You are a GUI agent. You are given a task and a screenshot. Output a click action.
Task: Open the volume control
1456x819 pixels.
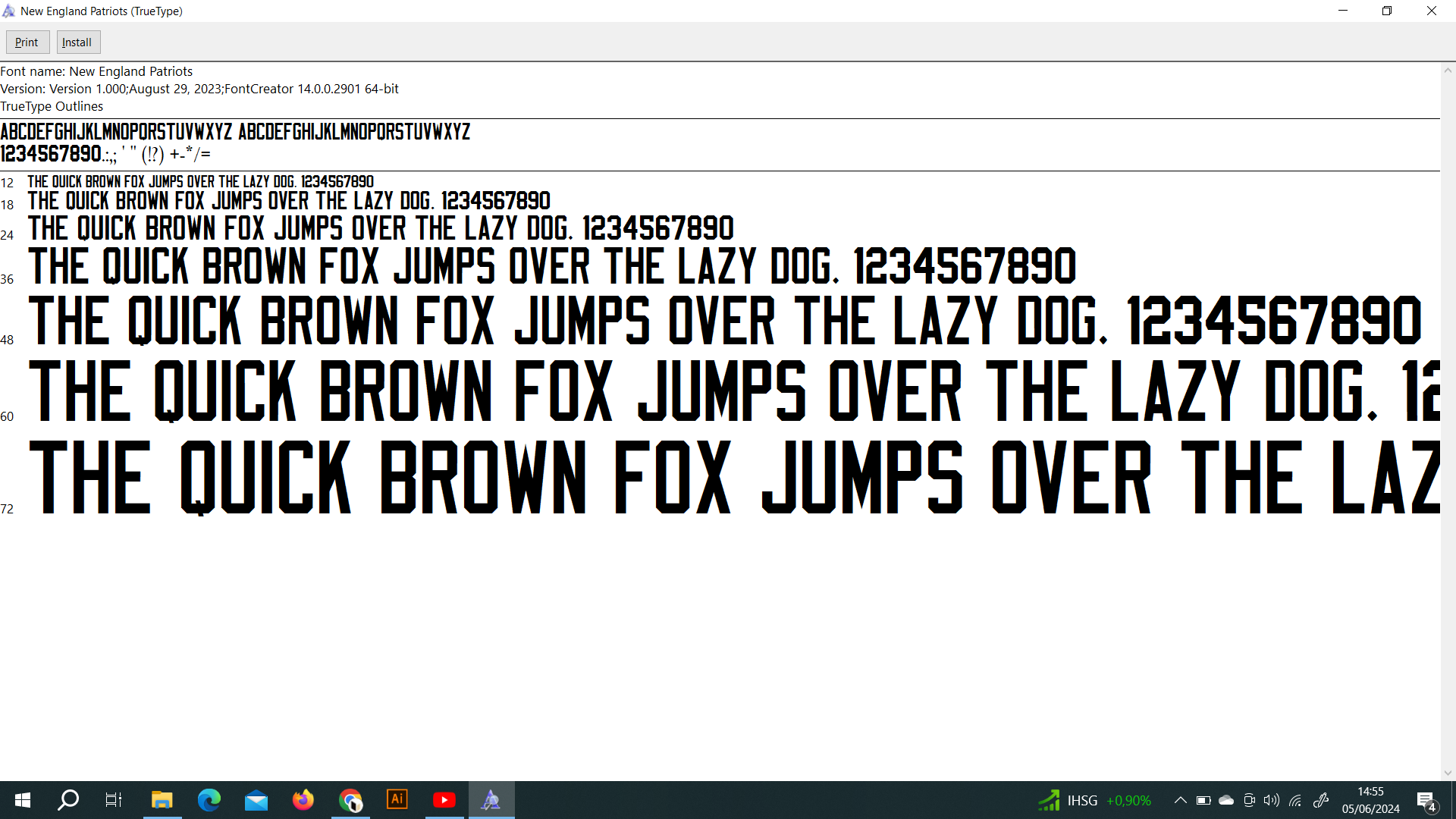point(1272,800)
